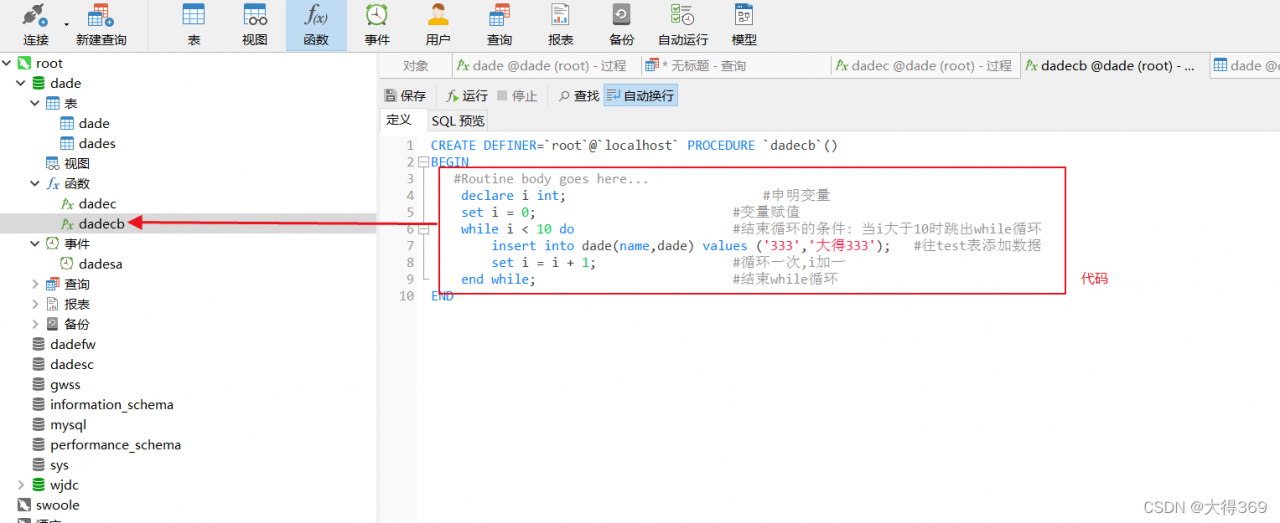Click the 'declare i int;' code line
1280x523 pixels.
513,195
